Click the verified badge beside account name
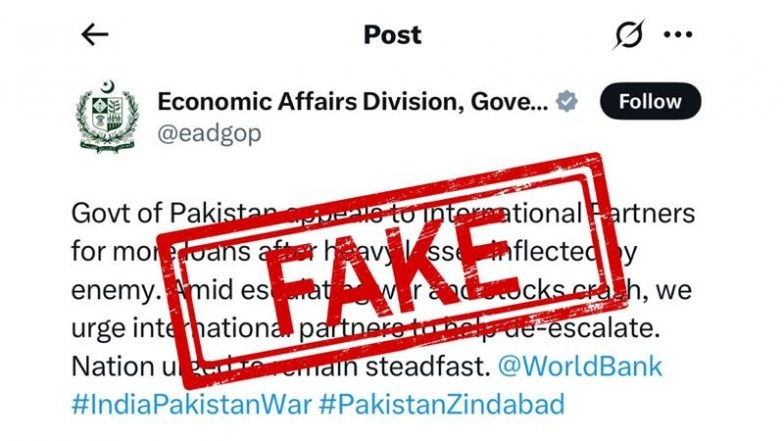This screenshot has width=784, height=441. tap(566, 102)
